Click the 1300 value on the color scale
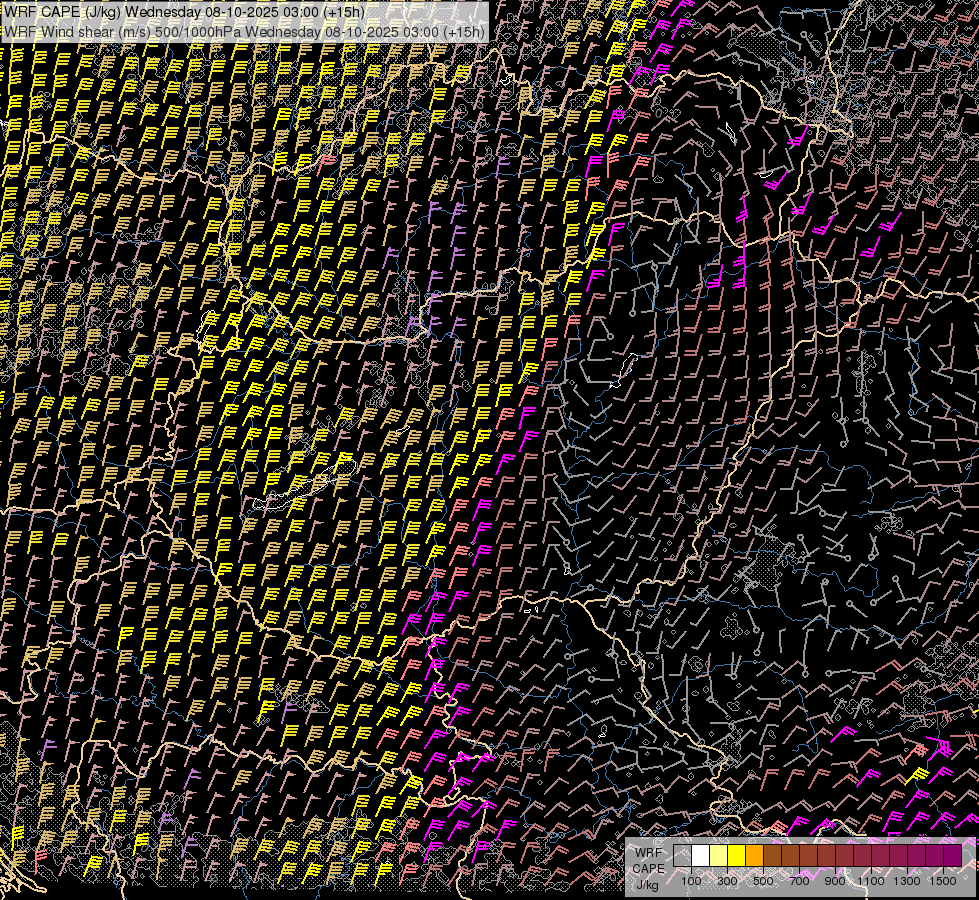This screenshot has height=900, width=979. (907, 880)
